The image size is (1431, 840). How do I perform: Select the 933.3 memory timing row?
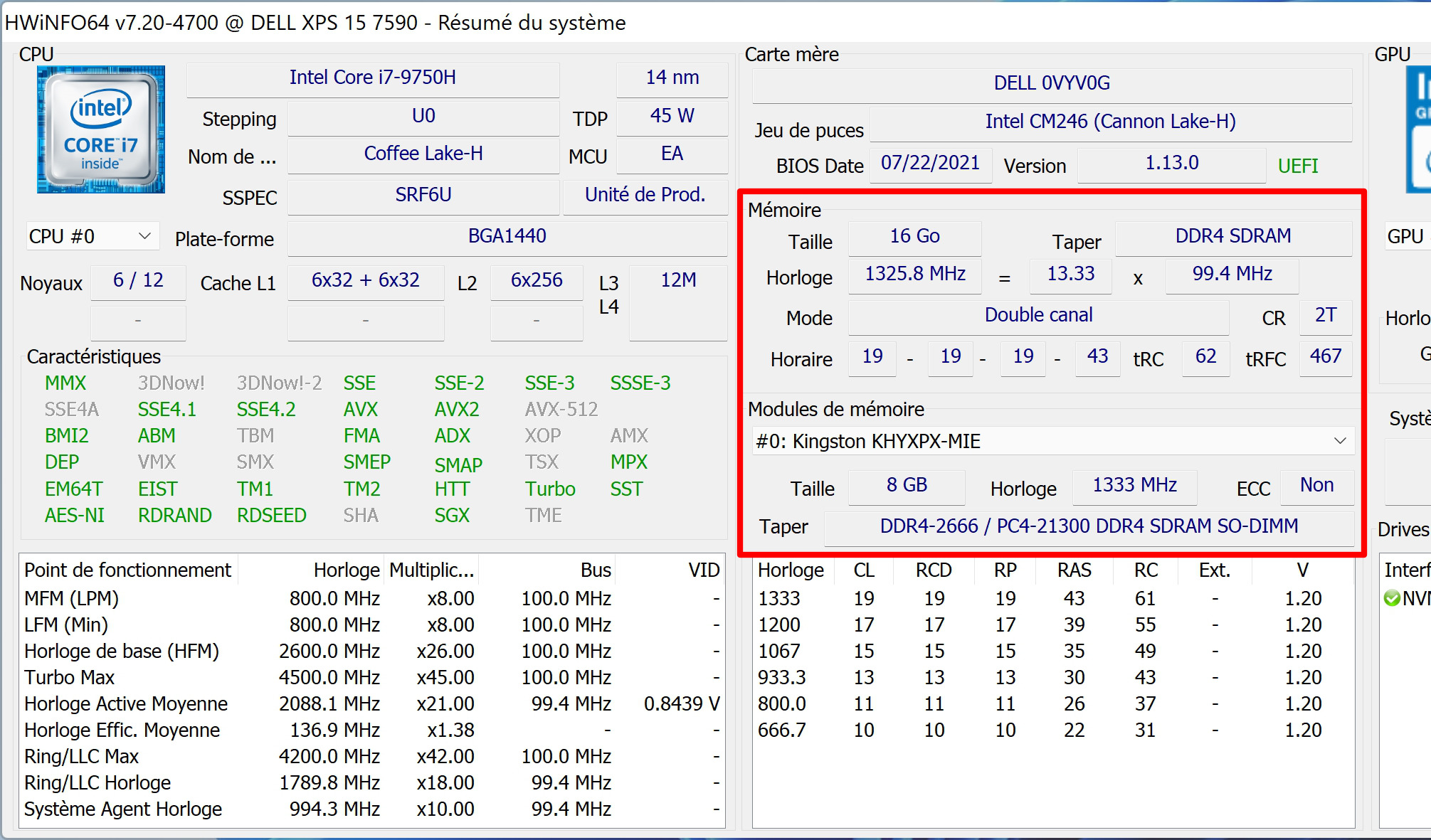[1053, 678]
